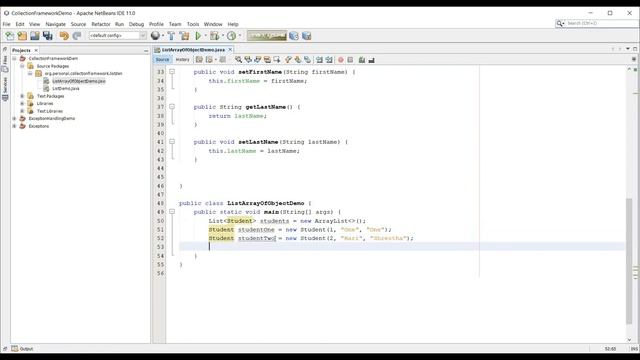The width and height of the screenshot is (640, 360).
Task: Open the default config combo box
Action: click(118, 36)
